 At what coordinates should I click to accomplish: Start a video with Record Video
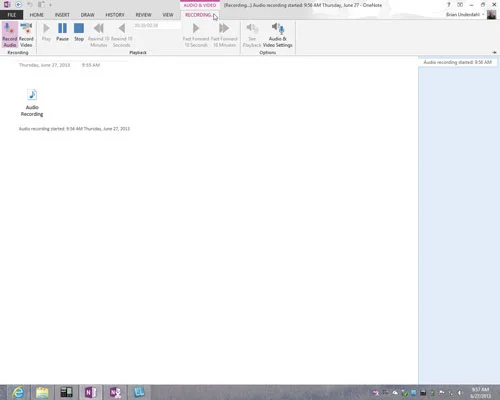point(26,35)
